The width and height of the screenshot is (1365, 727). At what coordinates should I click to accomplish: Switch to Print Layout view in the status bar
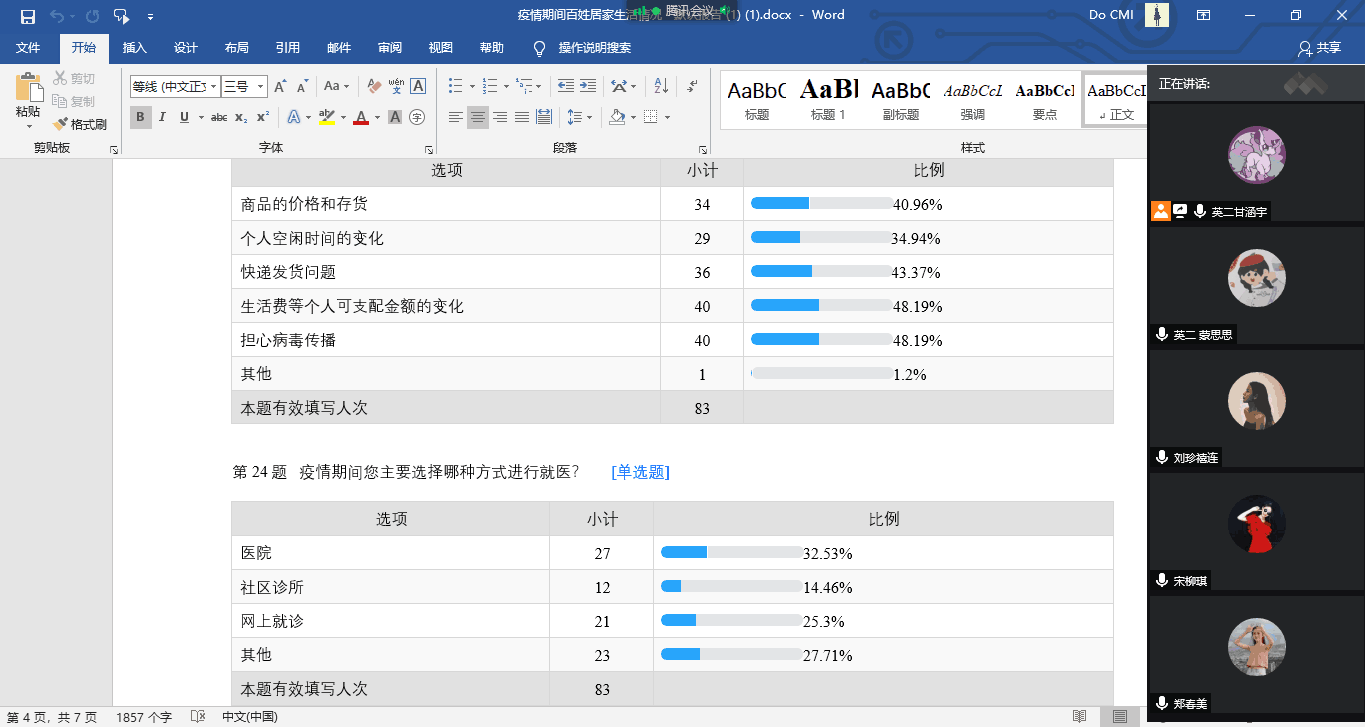[x=1120, y=717]
